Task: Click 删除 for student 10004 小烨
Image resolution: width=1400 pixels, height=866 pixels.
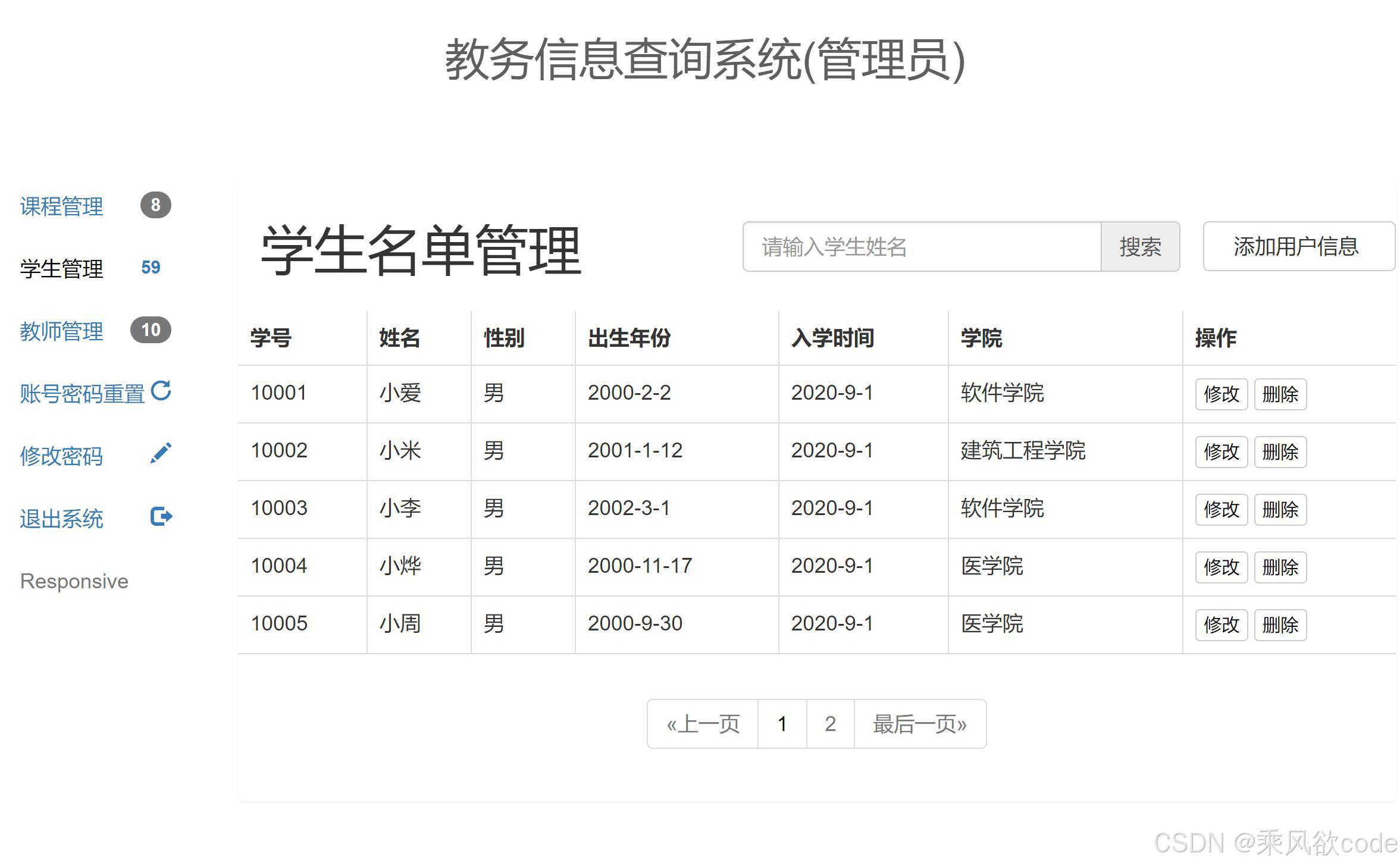Action: click(1279, 567)
